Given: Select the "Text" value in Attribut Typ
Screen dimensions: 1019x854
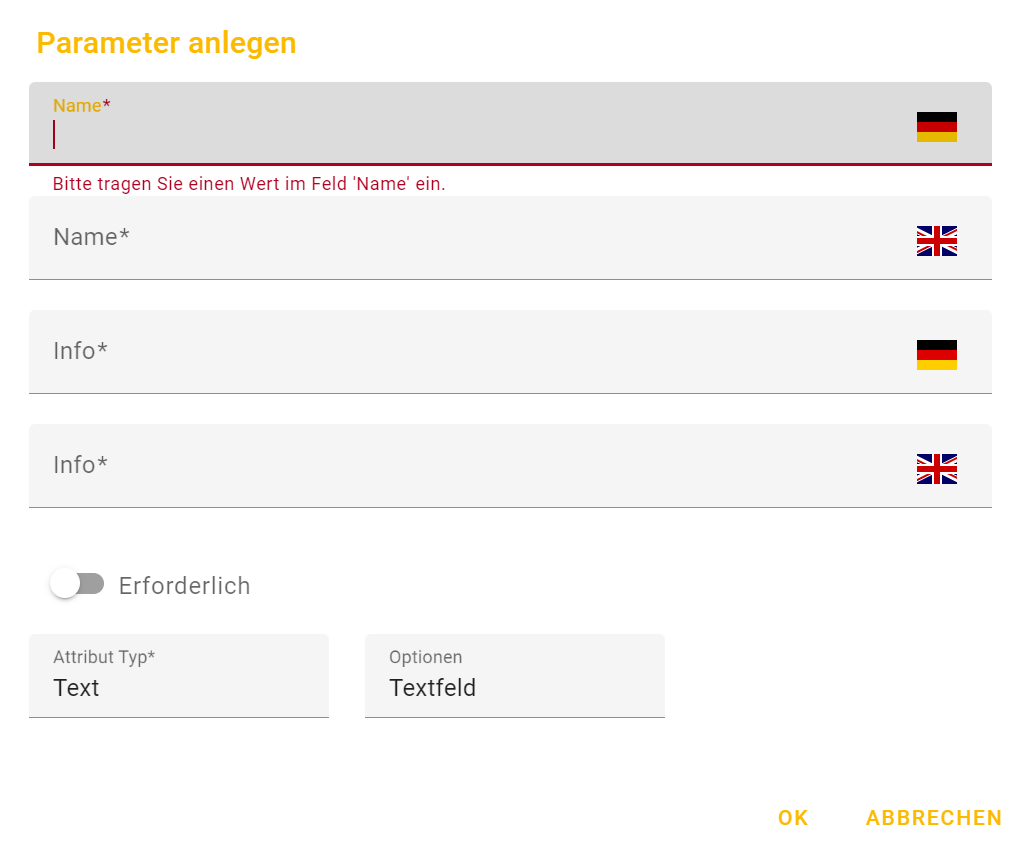Looking at the screenshot, I should click(76, 688).
